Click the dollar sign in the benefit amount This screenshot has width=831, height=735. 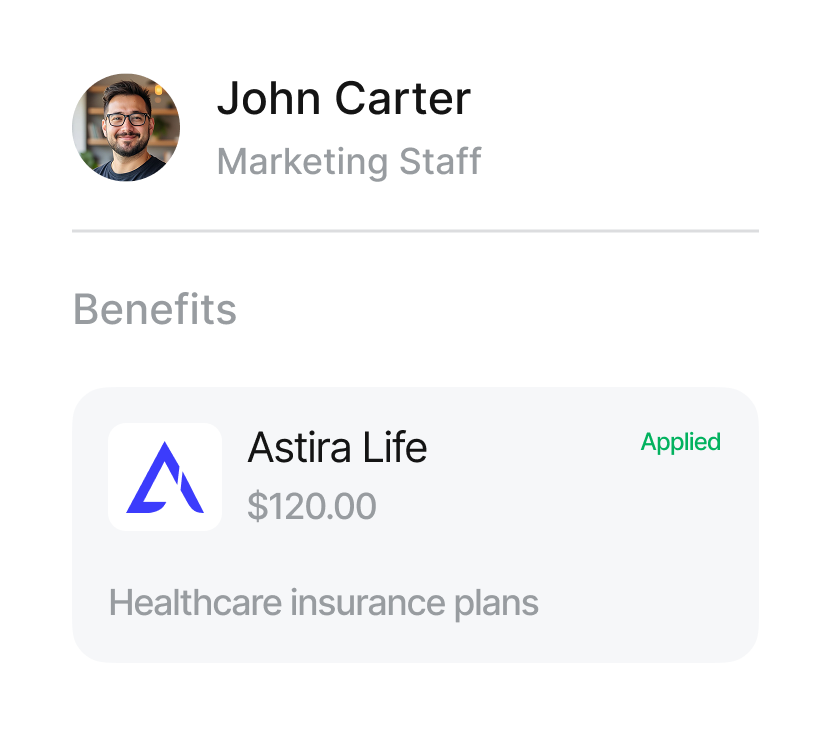click(257, 506)
